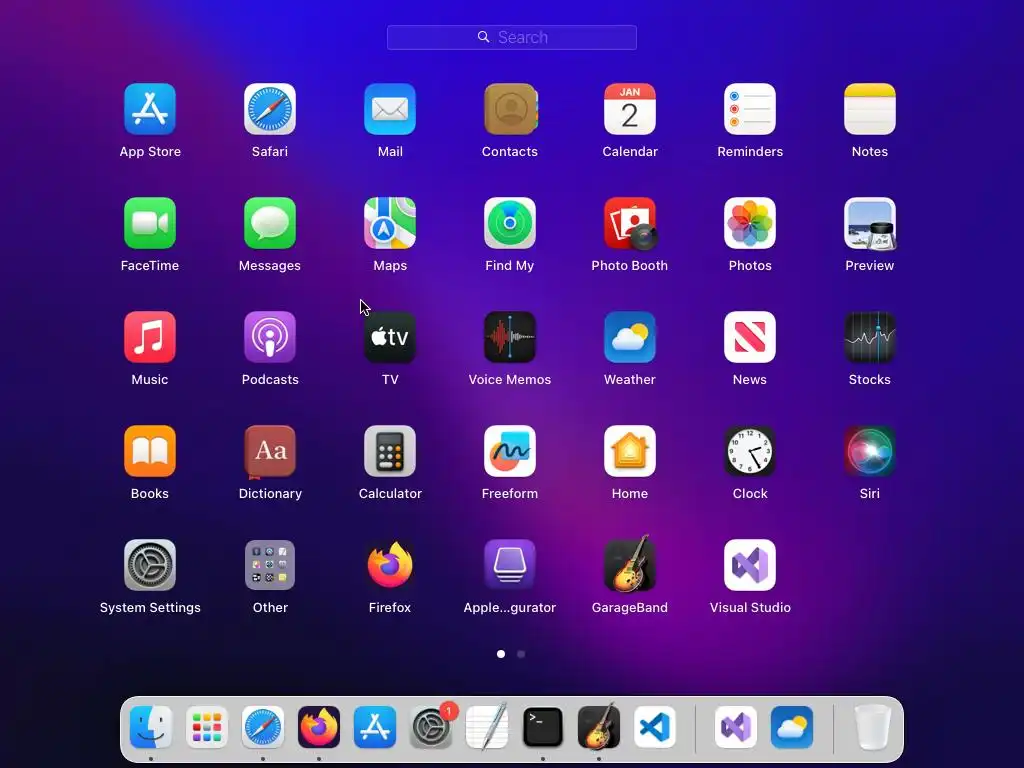Open System Settings from the Launchpad grid
The image size is (1024, 768).
point(150,565)
